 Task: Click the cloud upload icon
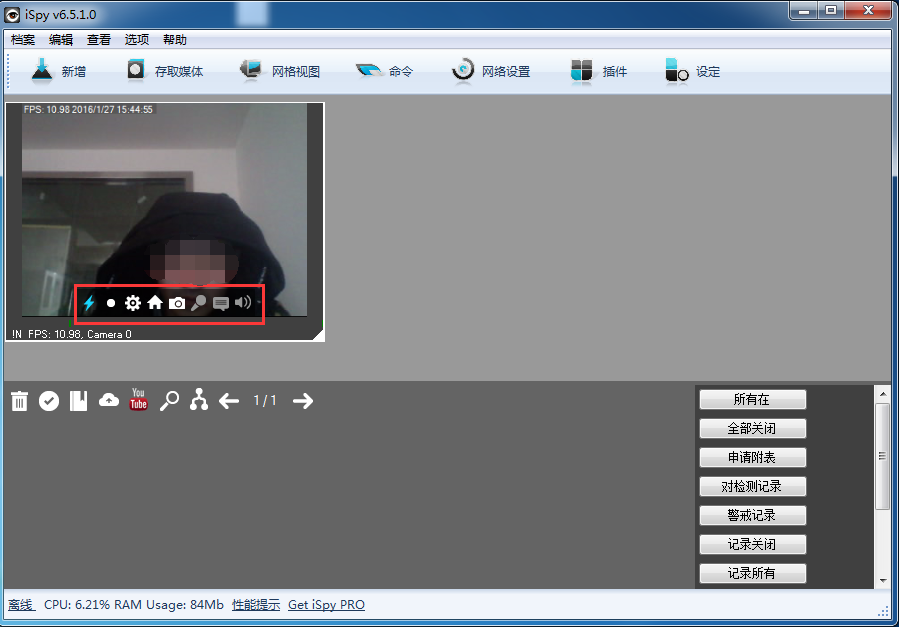(x=109, y=400)
